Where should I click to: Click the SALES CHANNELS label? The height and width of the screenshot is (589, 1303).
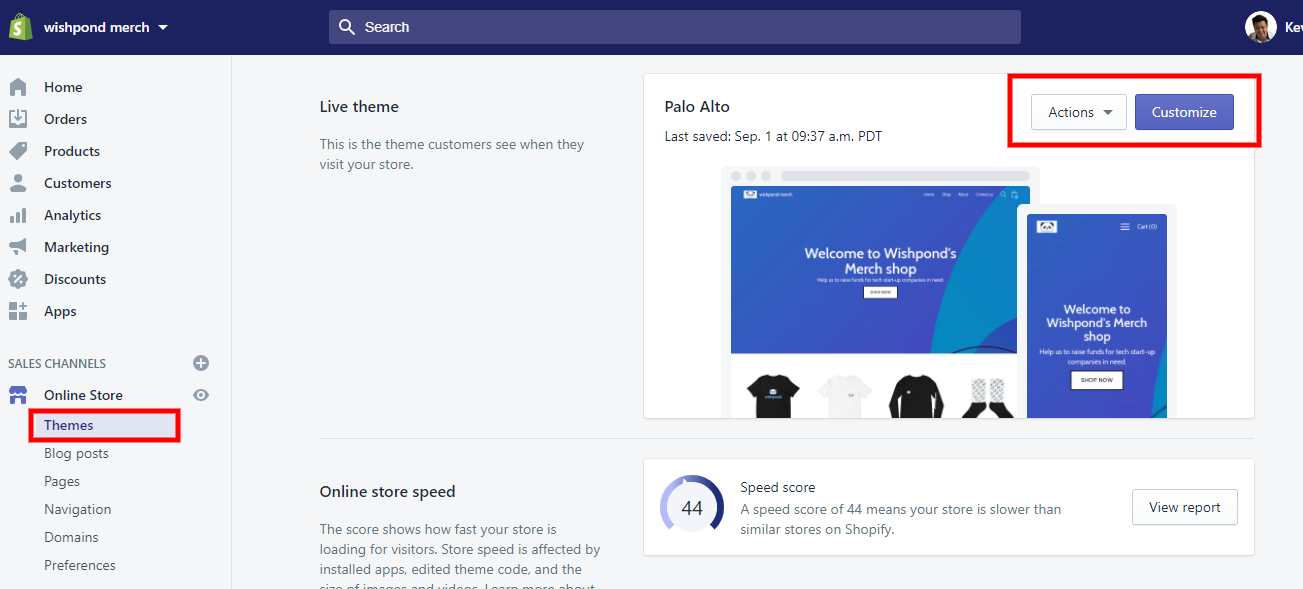tap(57, 363)
